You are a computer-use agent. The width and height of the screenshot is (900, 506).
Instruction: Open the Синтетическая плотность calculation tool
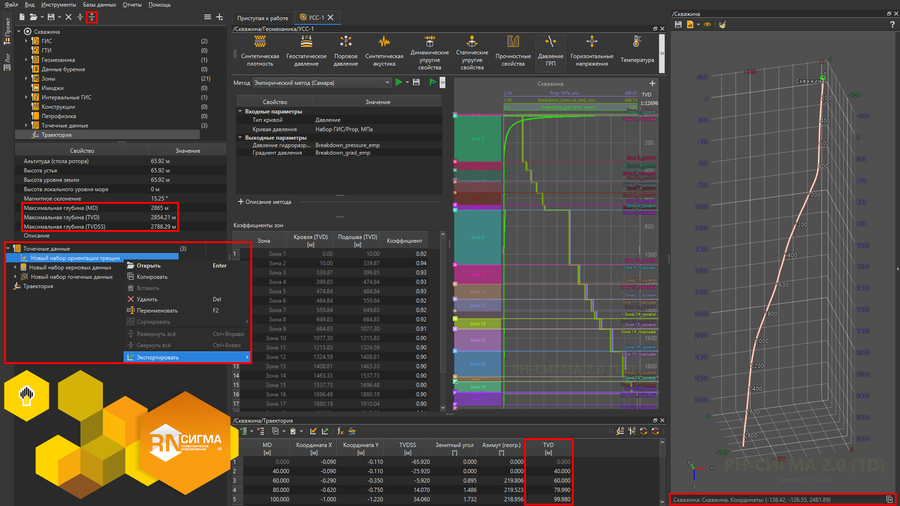(259, 42)
